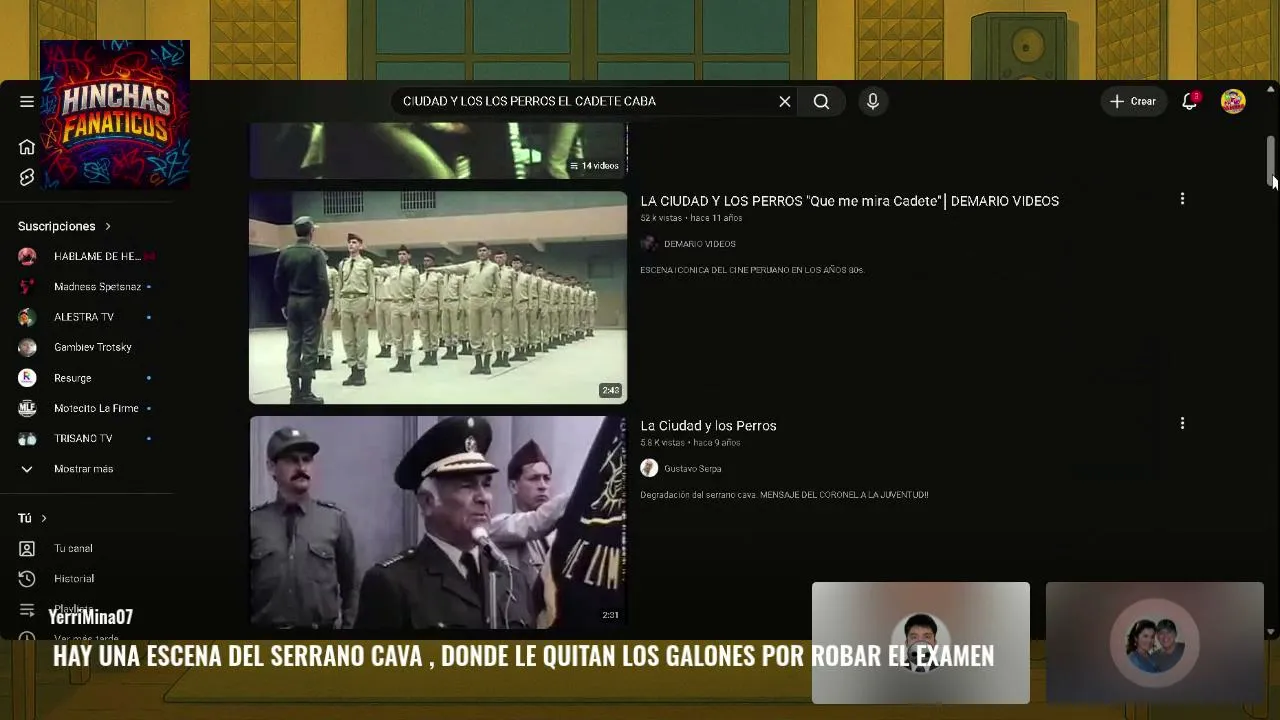
Task: Open Historial in sidebar
Action: (x=74, y=579)
